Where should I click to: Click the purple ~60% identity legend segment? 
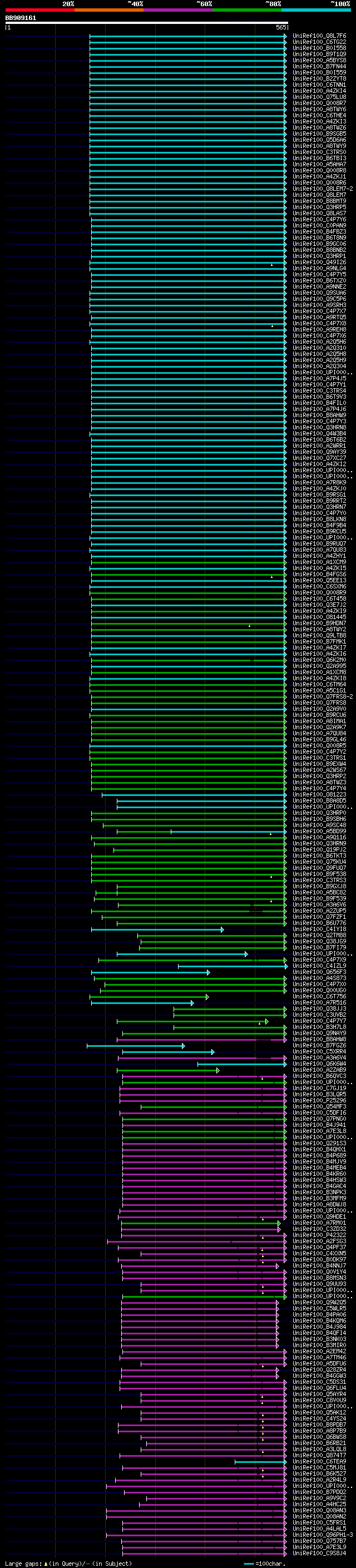(x=179, y=10)
